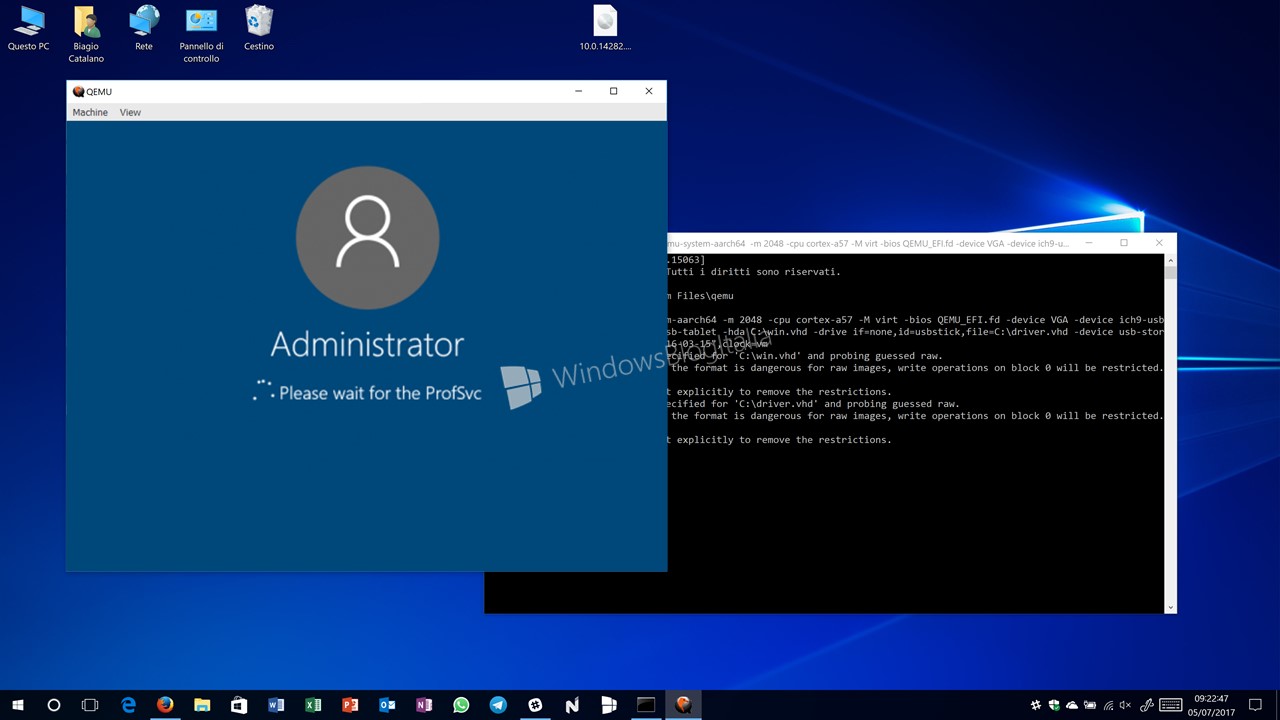The height and width of the screenshot is (720, 1280).
Task: Launch Excel from taskbar
Action: (x=313, y=705)
